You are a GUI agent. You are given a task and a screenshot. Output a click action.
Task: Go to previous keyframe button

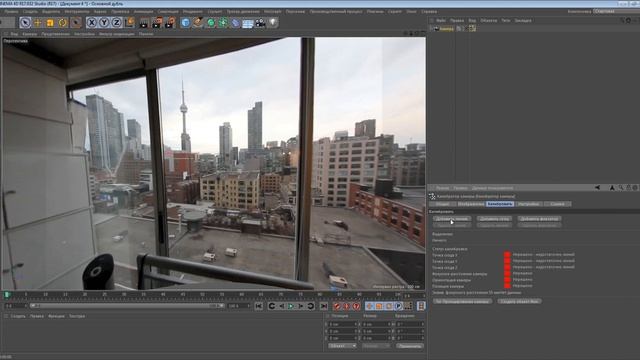tap(272, 306)
